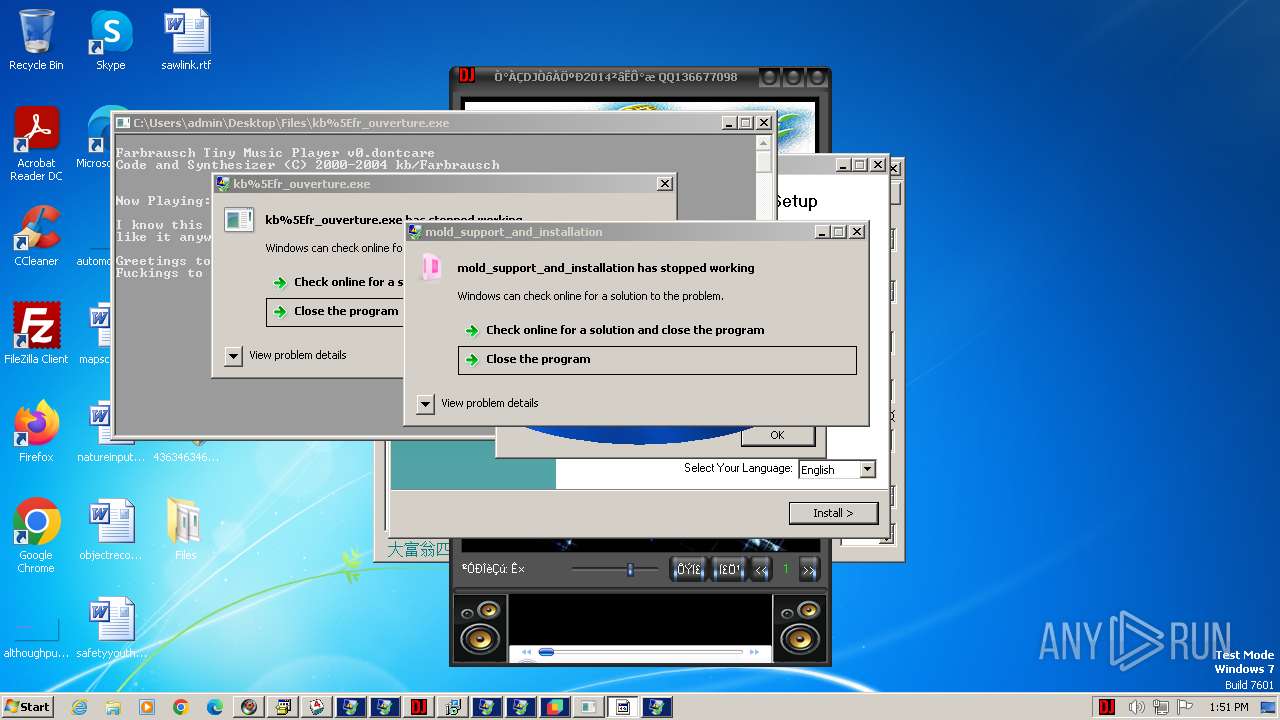1280x720 pixels.
Task: Click the kb%5Efr_ouverture.exe crash dialog program icon
Action: pos(239,220)
